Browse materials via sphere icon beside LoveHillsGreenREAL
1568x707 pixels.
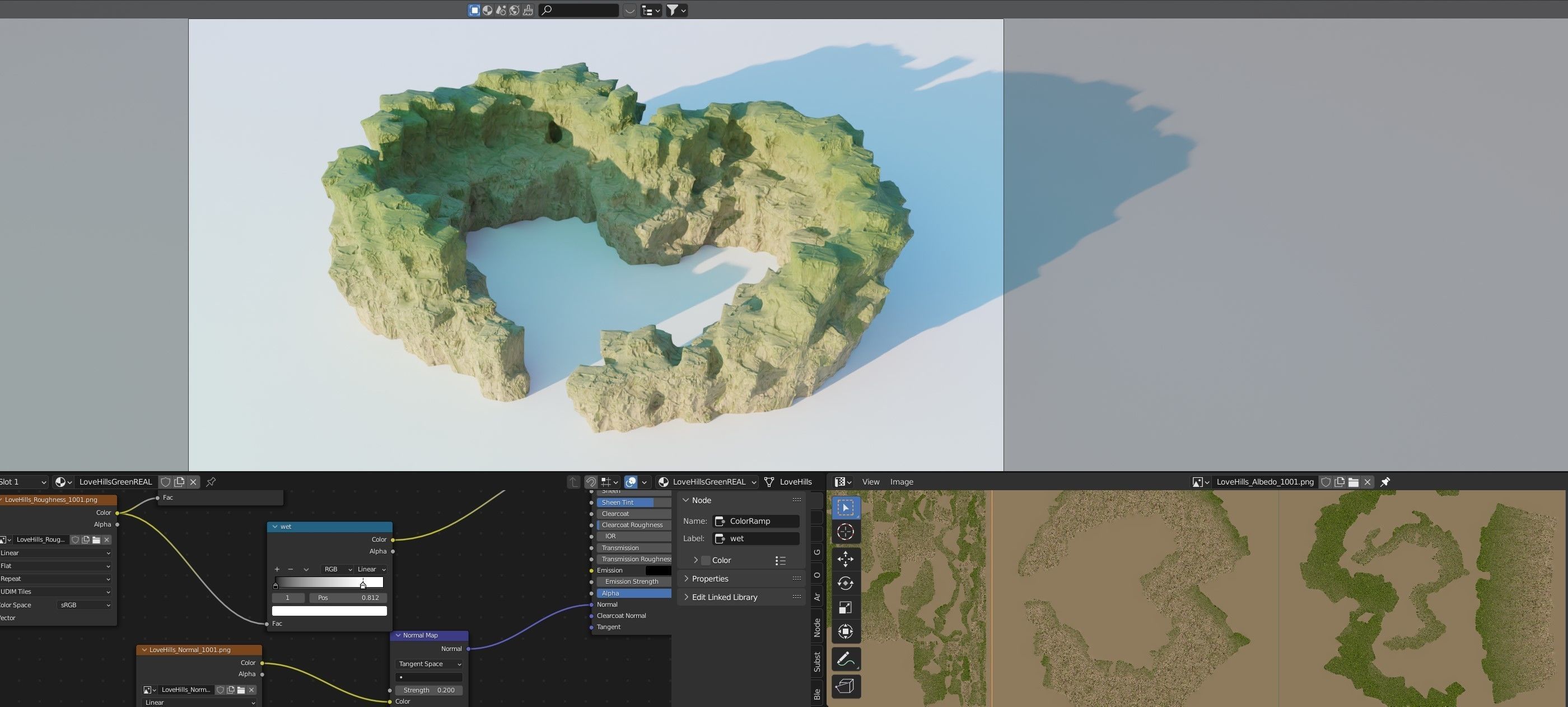[x=63, y=482]
